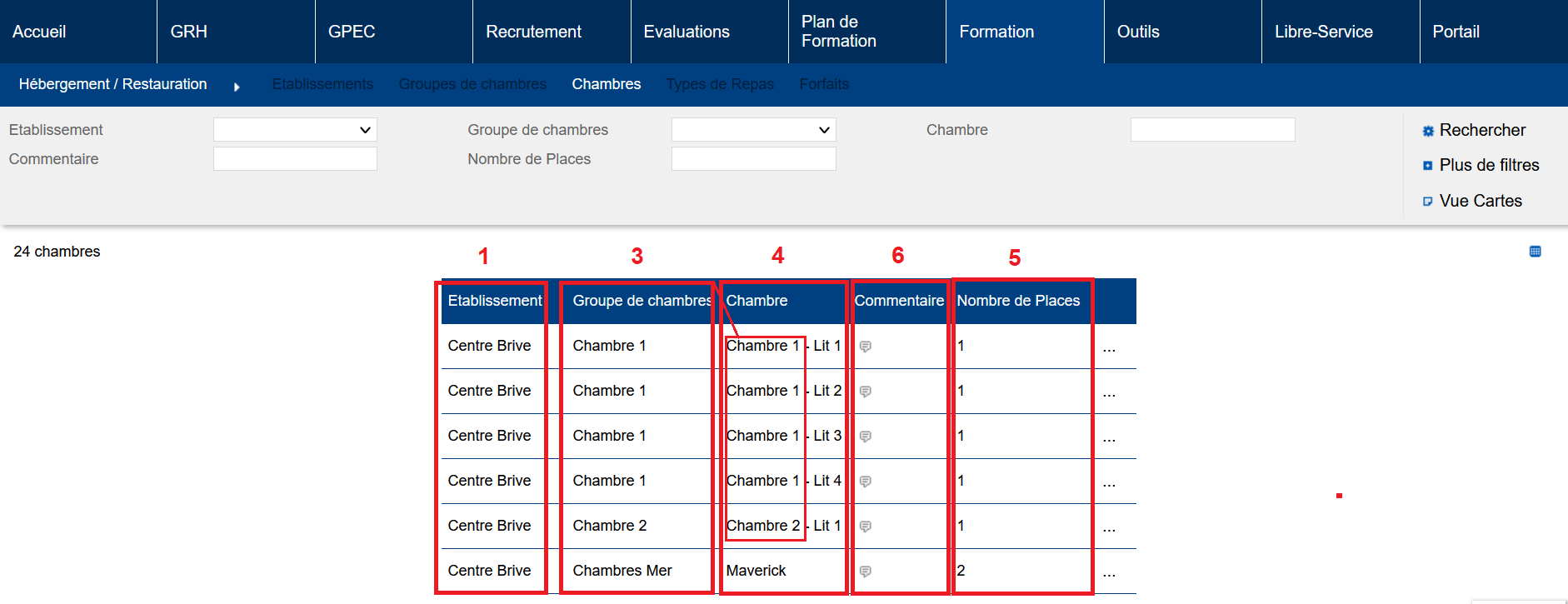Image resolution: width=1568 pixels, height=604 pixels.
Task: Click comment icon for Chambre 1 - Lit 1
Action: tap(866, 347)
